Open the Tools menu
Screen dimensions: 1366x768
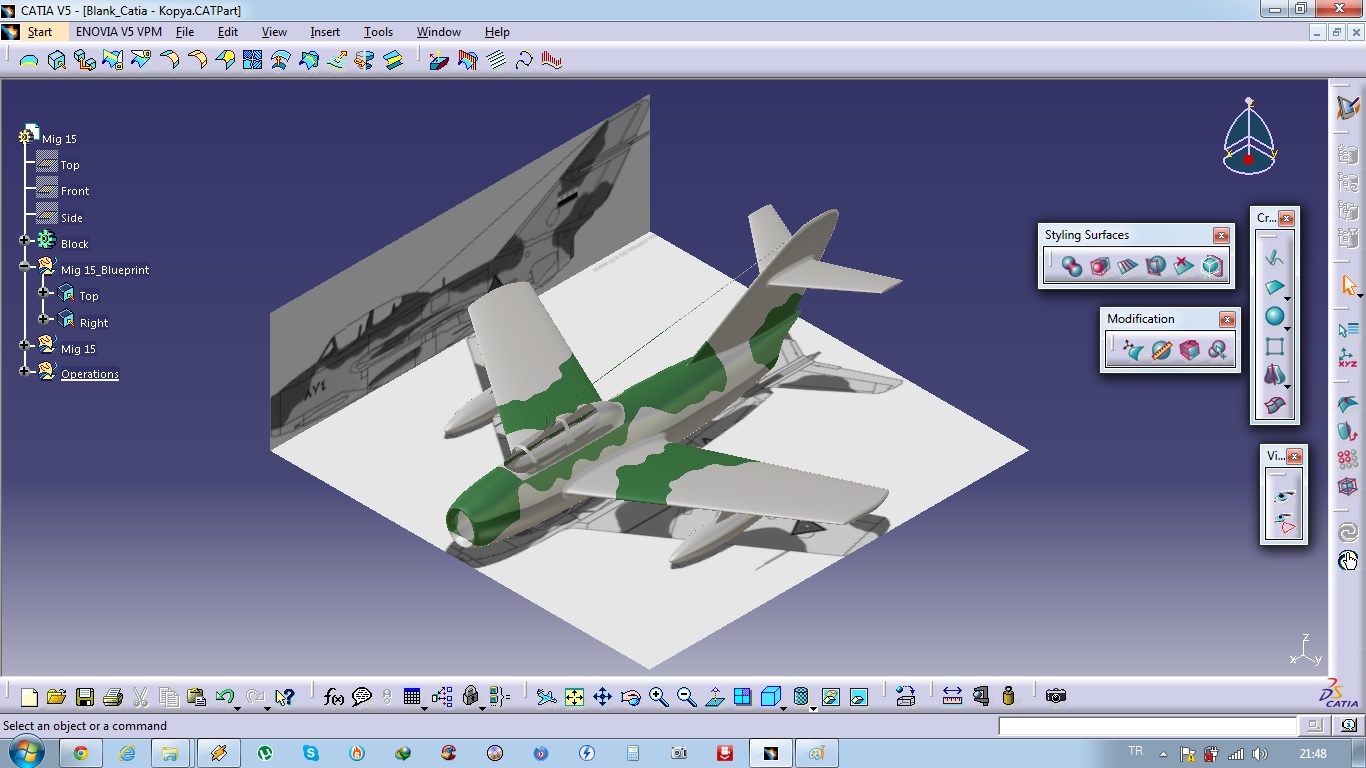(378, 32)
